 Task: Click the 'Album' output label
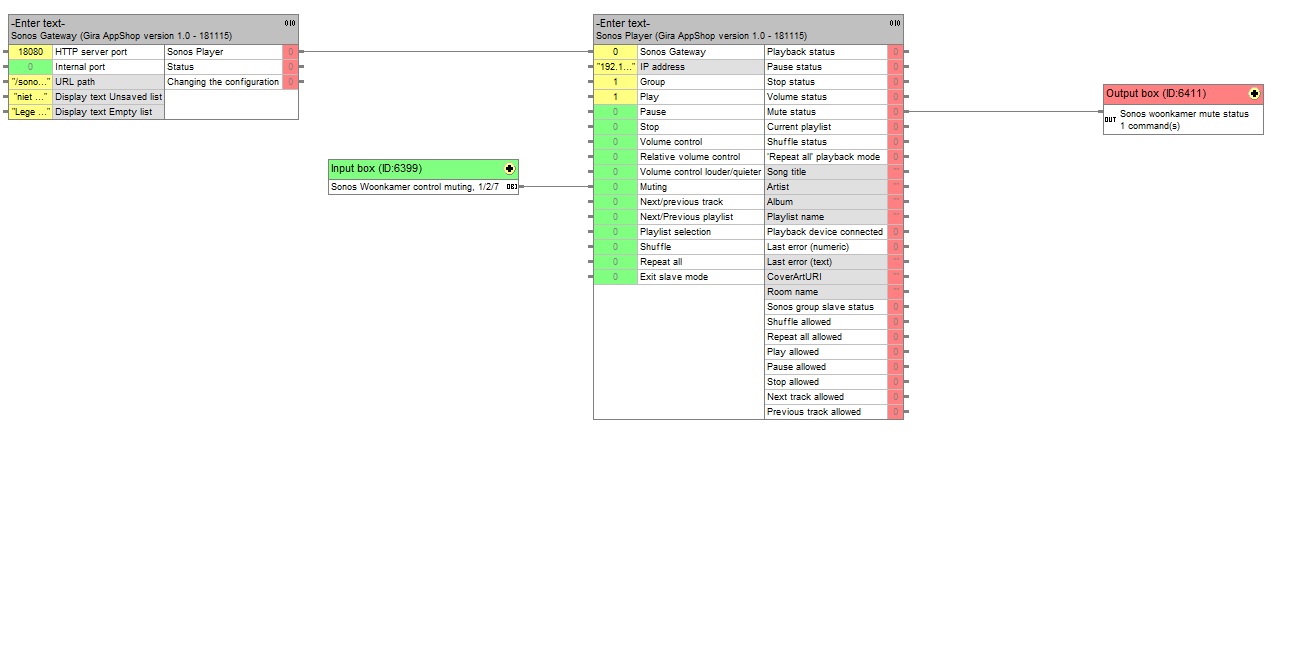pos(780,202)
